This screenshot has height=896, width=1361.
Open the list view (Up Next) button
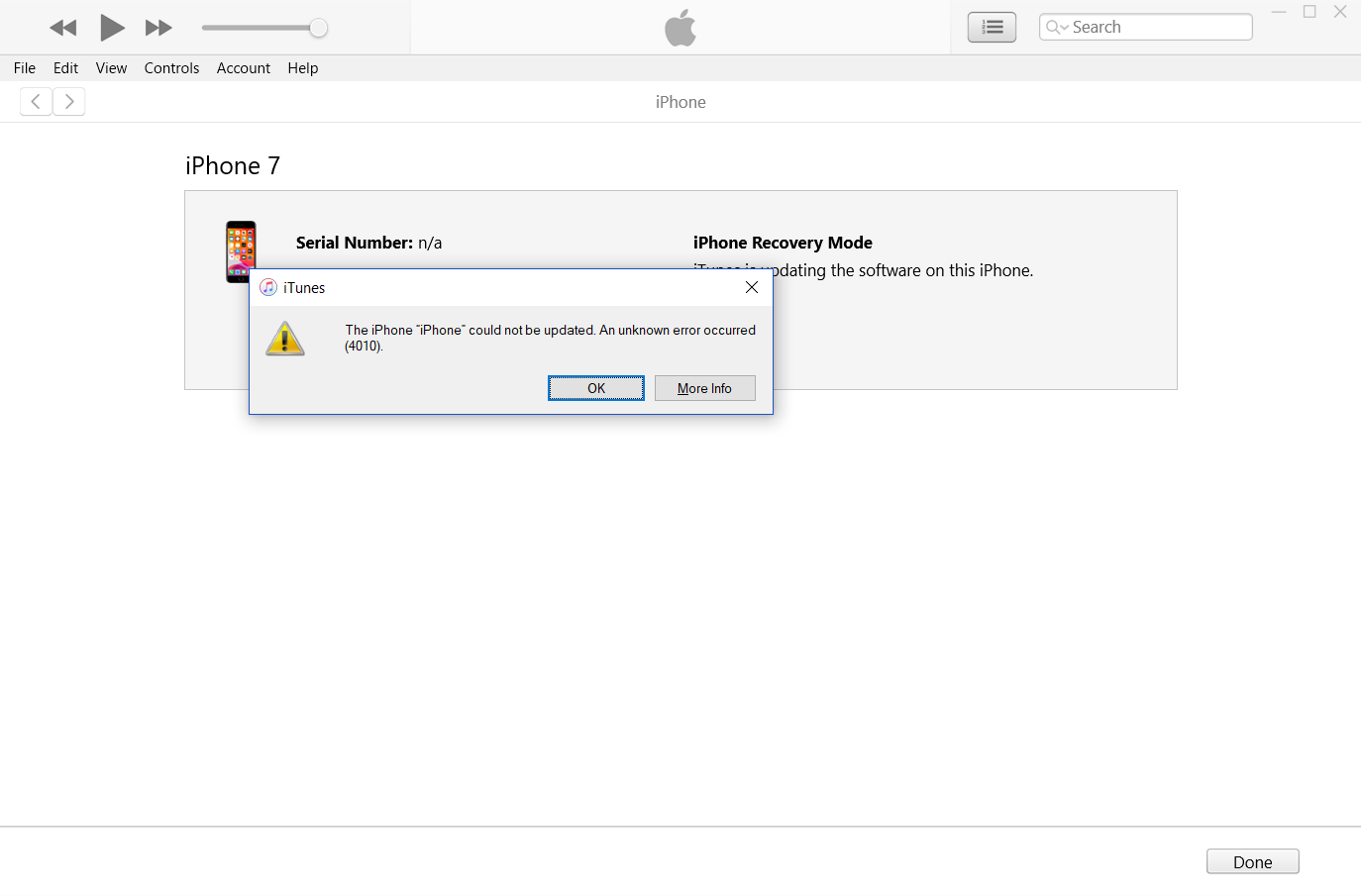[992, 27]
